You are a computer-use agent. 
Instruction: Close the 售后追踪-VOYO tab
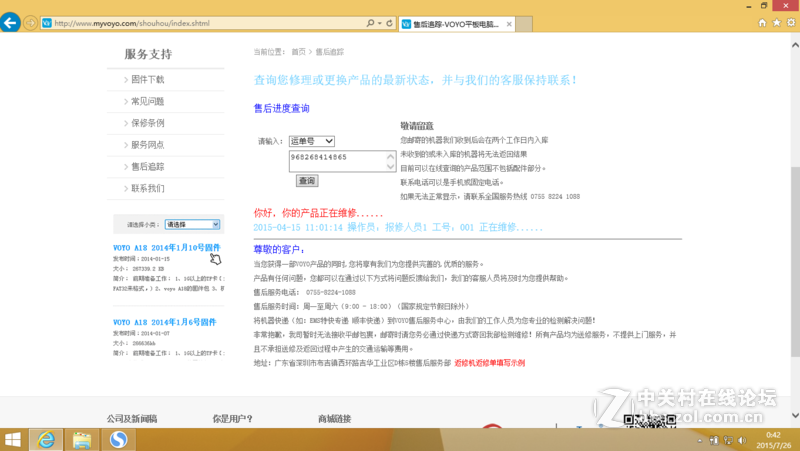509,24
